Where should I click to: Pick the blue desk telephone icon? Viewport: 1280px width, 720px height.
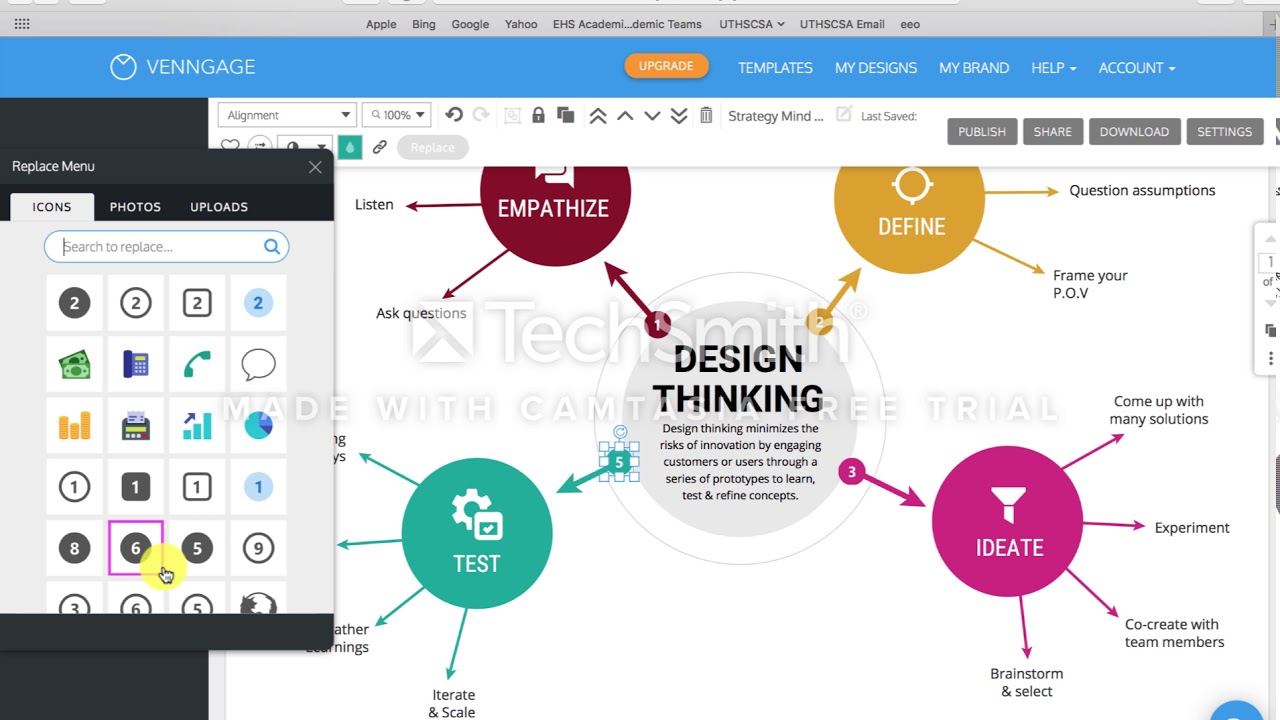[x=136, y=364]
